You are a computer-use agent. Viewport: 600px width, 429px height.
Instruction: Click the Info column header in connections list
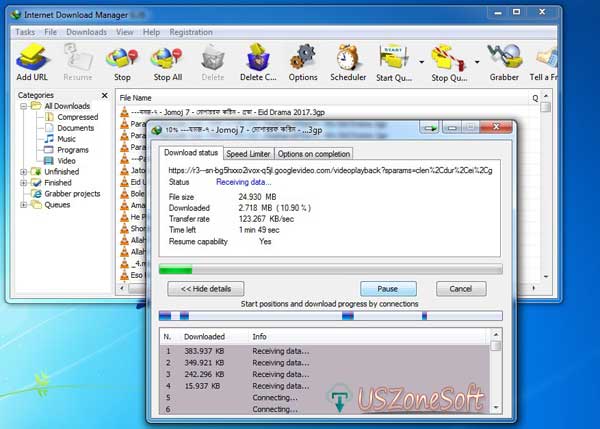tap(259, 337)
